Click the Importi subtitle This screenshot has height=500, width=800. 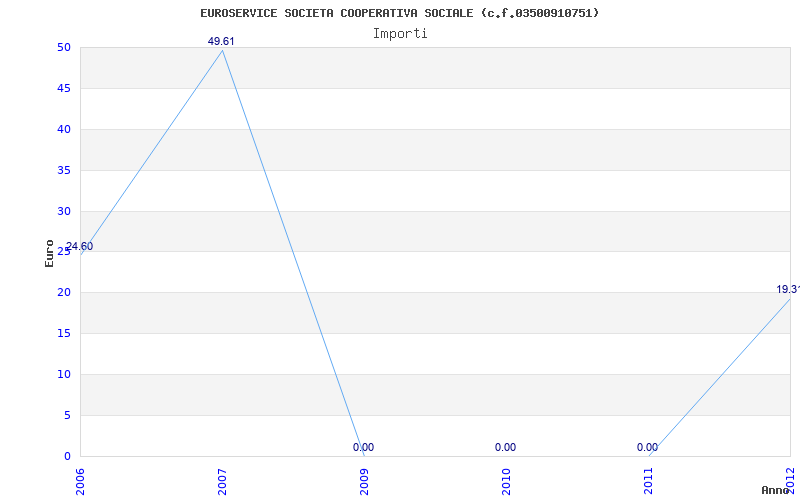coord(400,34)
